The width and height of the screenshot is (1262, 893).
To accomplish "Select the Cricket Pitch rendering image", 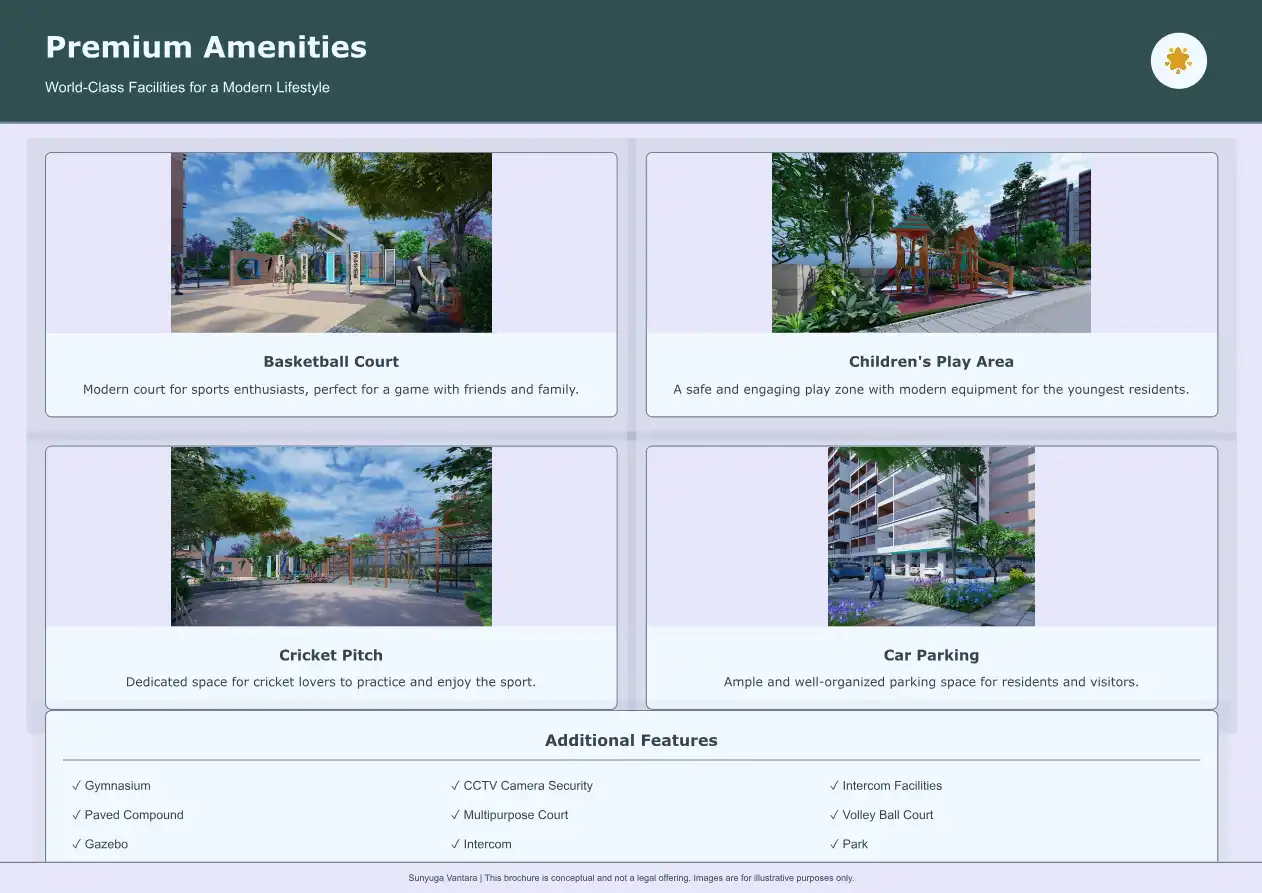I will tap(331, 536).
